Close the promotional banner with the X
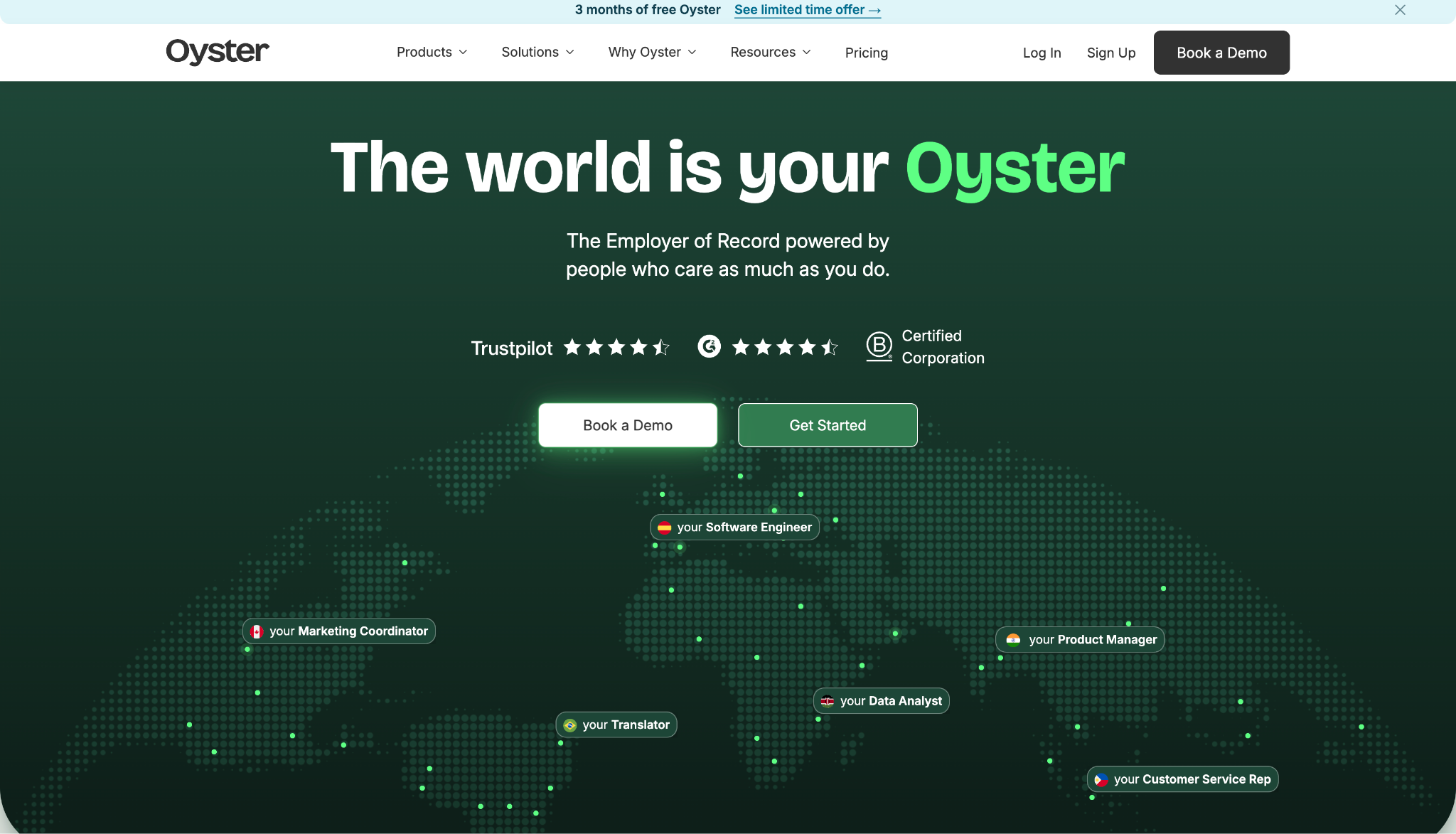This screenshot has height=834, width=1456. point(1400,10)
